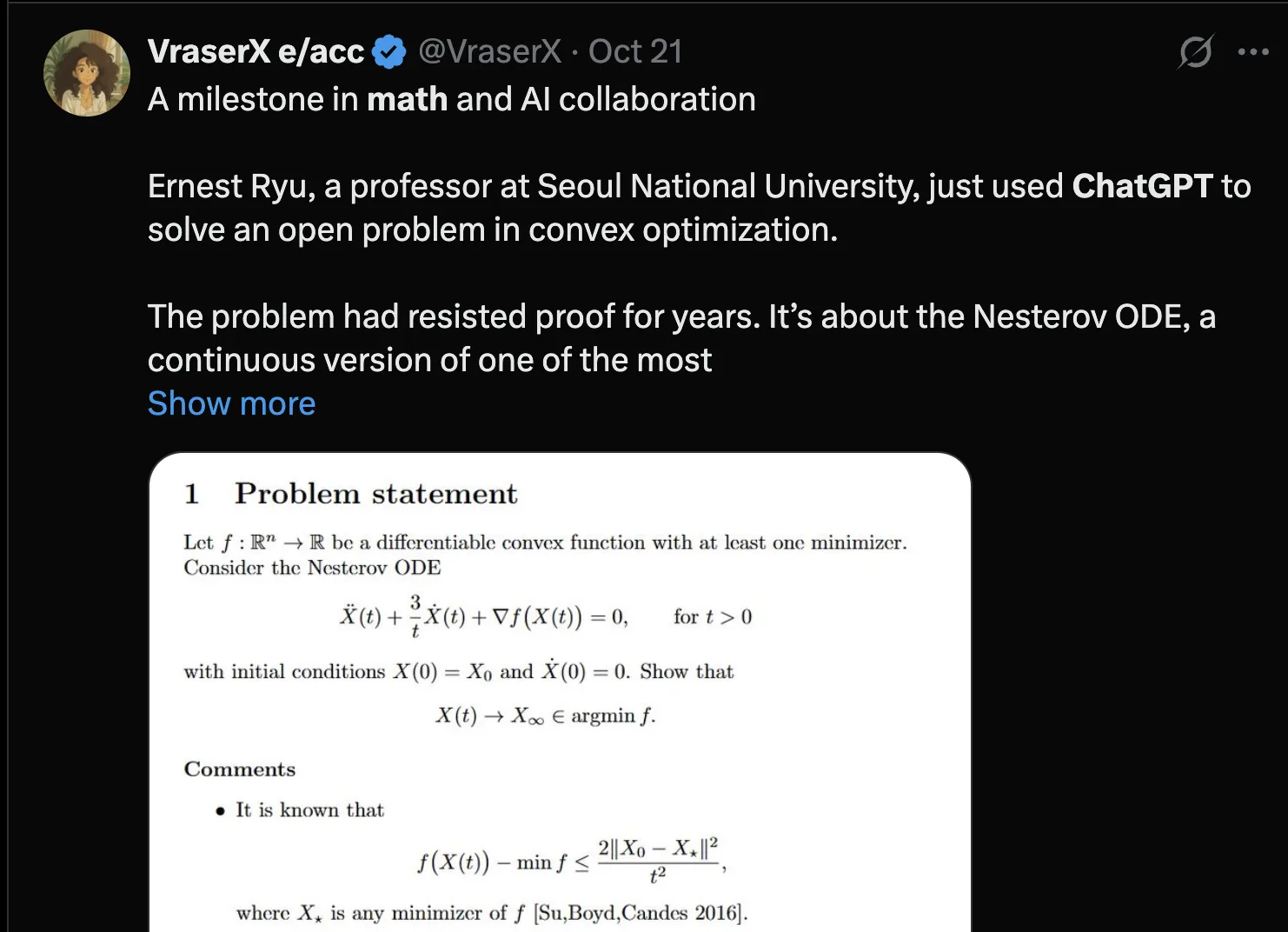Click the bold word math in headline
This screenshot has height=932, width=1288.
click(407, 99)
